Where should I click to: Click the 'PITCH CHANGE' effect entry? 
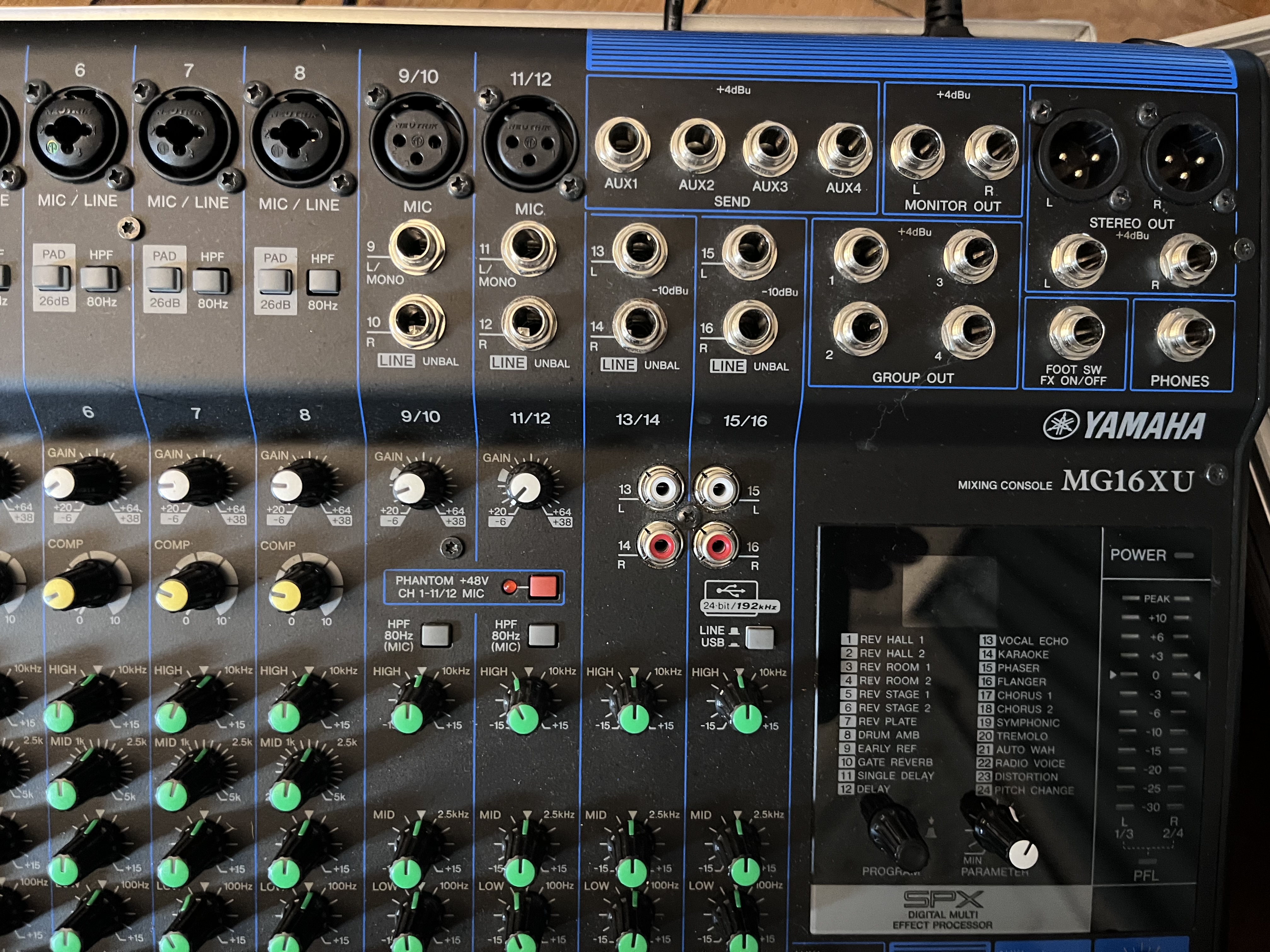point(1025,790)
